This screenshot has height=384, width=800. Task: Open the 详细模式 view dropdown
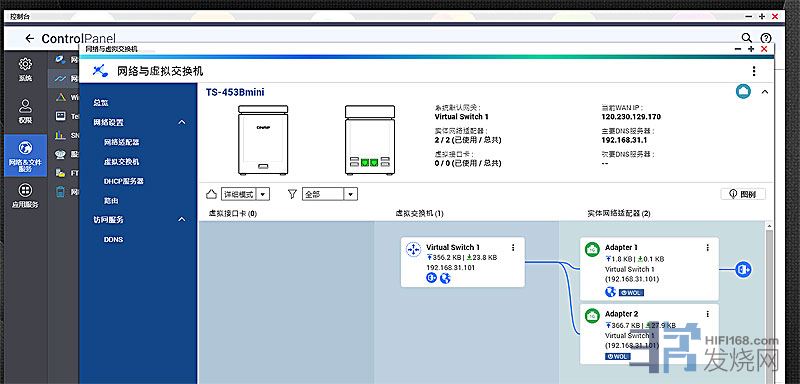click(245, 194)
